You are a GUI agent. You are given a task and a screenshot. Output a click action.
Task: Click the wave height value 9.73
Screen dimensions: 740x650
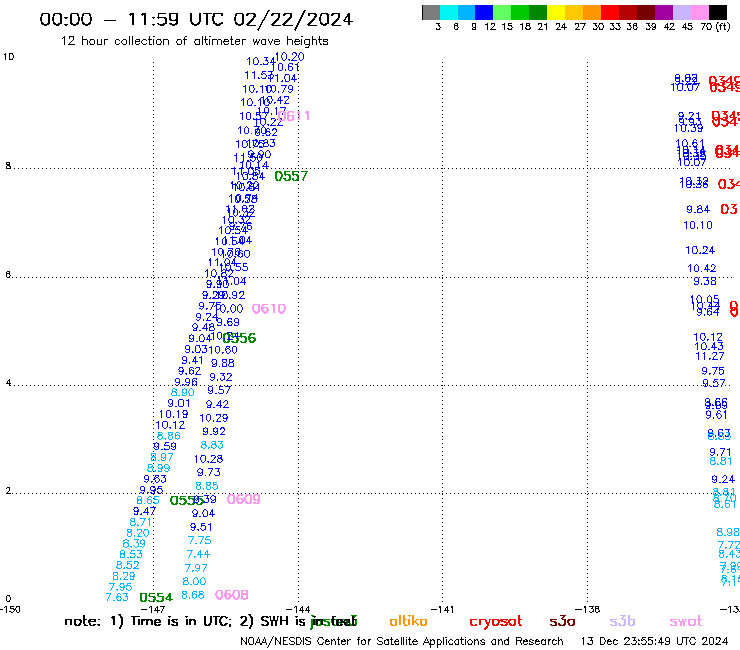[x=209, y=472]
